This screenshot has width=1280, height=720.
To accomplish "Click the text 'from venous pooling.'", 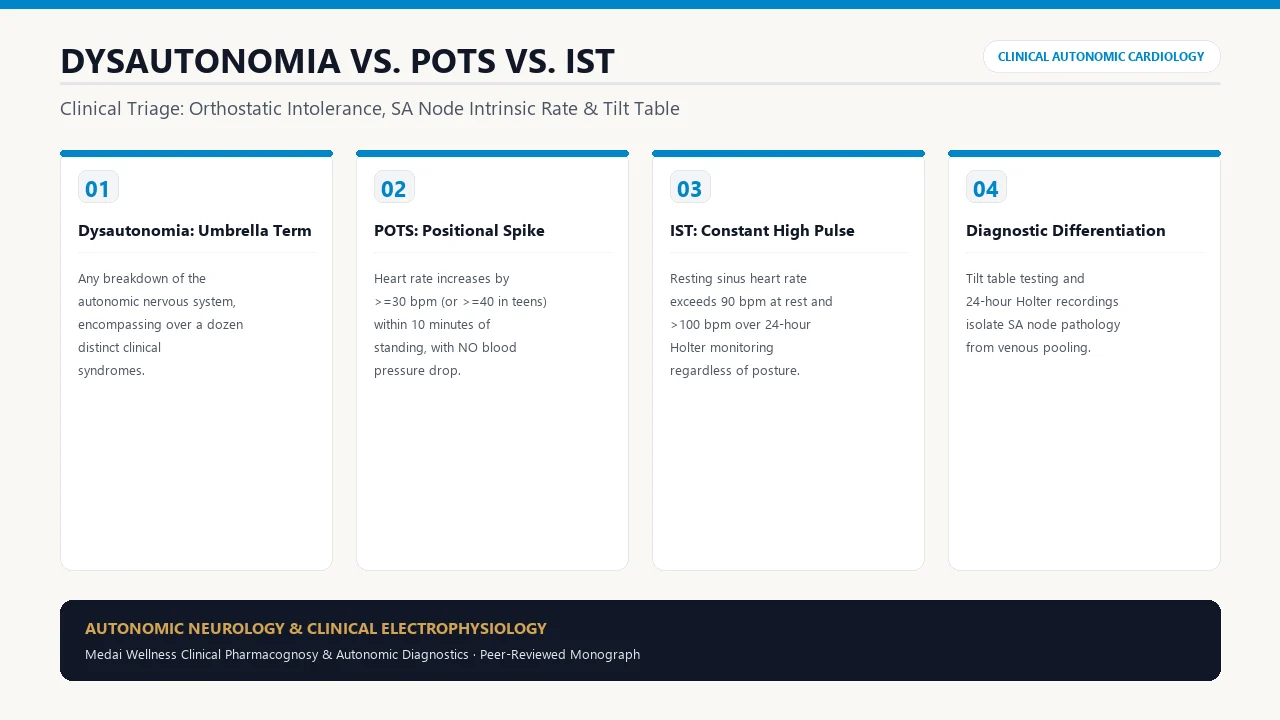I will 1028,348.
